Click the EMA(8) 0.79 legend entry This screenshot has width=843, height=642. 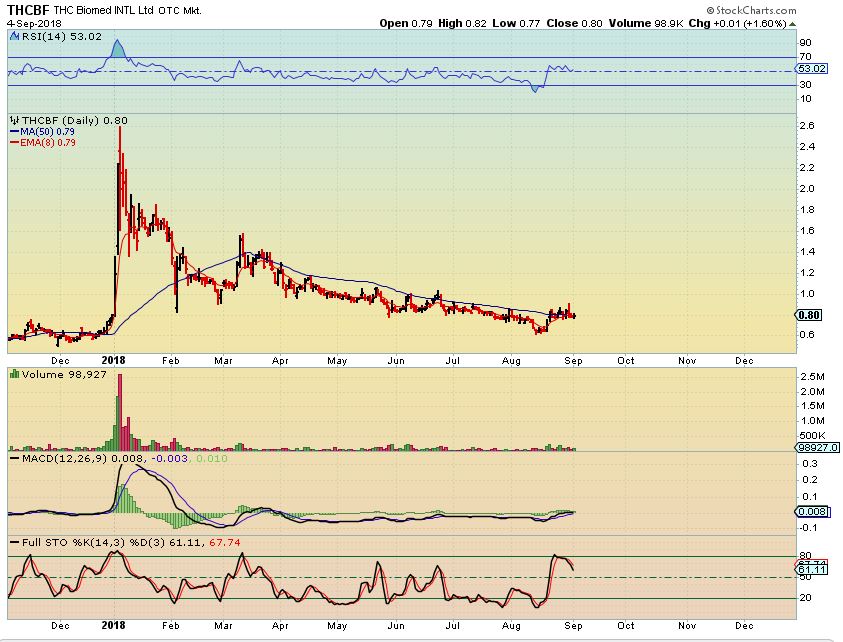(x=44, y=142)
